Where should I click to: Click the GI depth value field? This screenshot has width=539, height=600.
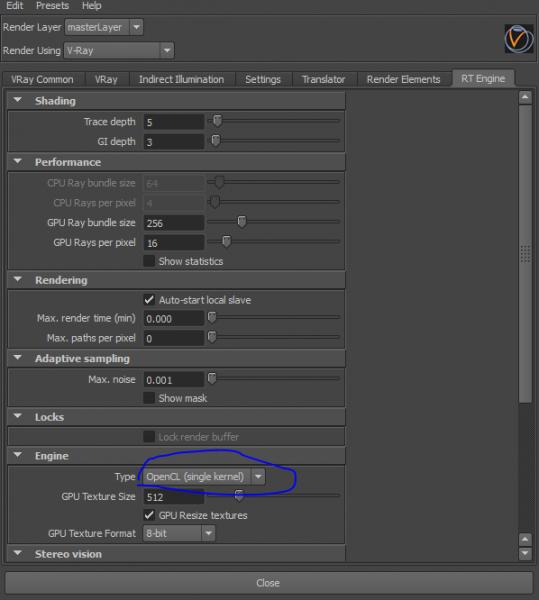point(174,142)
